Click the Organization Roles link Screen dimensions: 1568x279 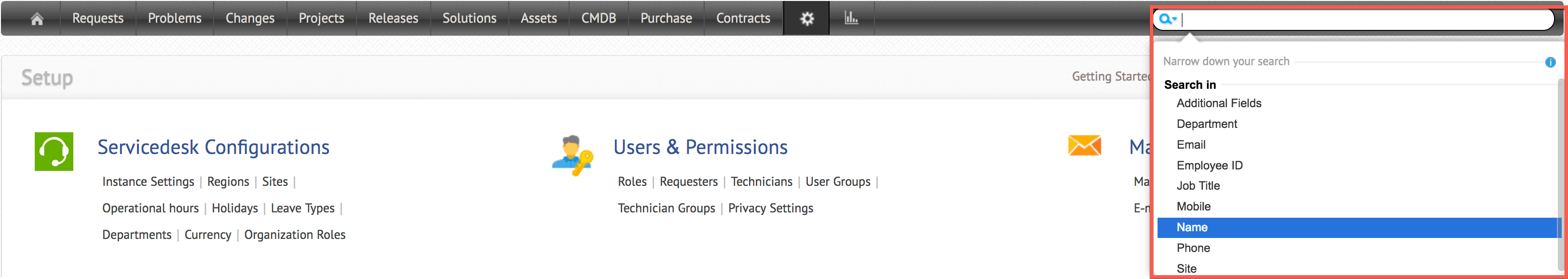(295, 235)
